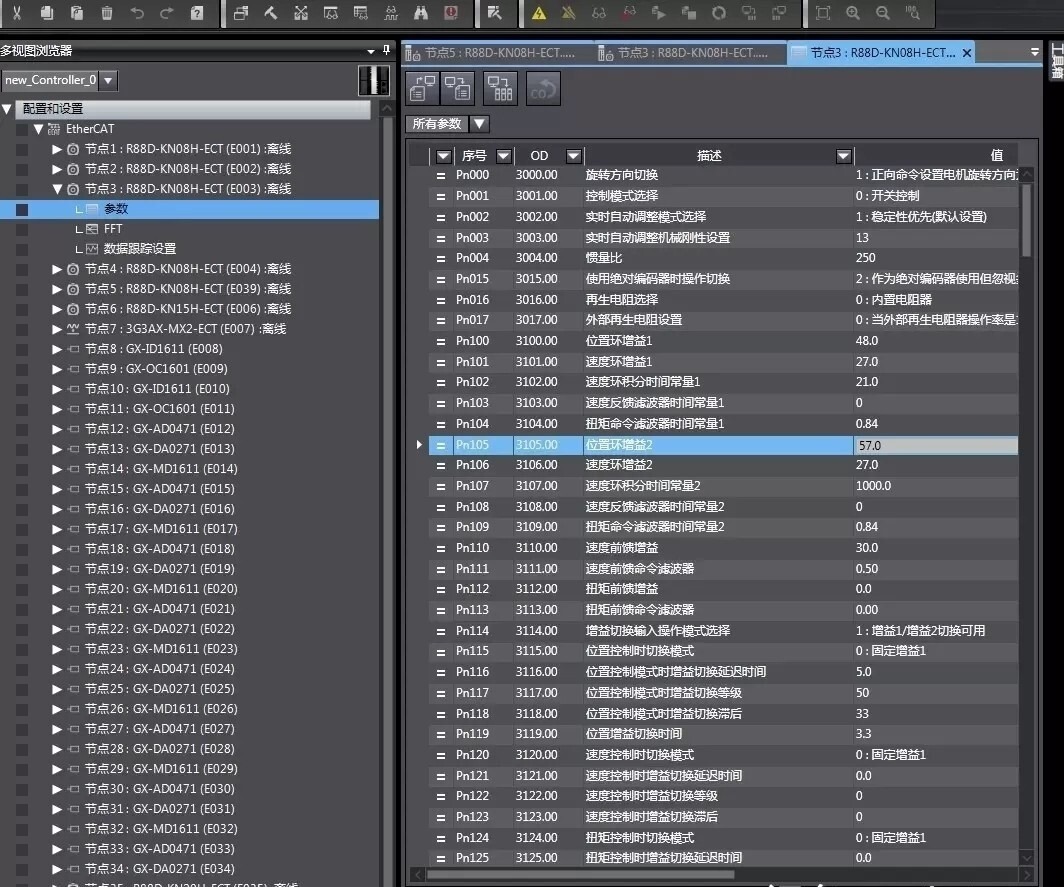Edit the Pn105 value field 57.0

pos(936,445)
